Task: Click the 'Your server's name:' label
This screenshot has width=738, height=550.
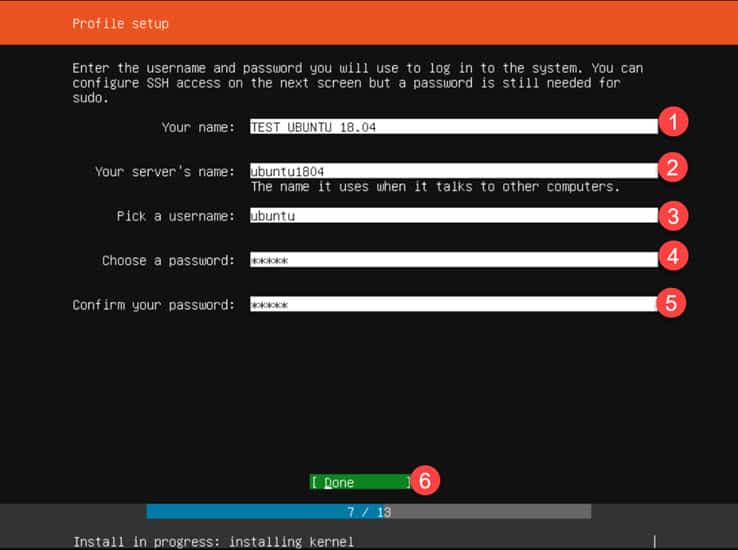Action: (x=165, y=172)
